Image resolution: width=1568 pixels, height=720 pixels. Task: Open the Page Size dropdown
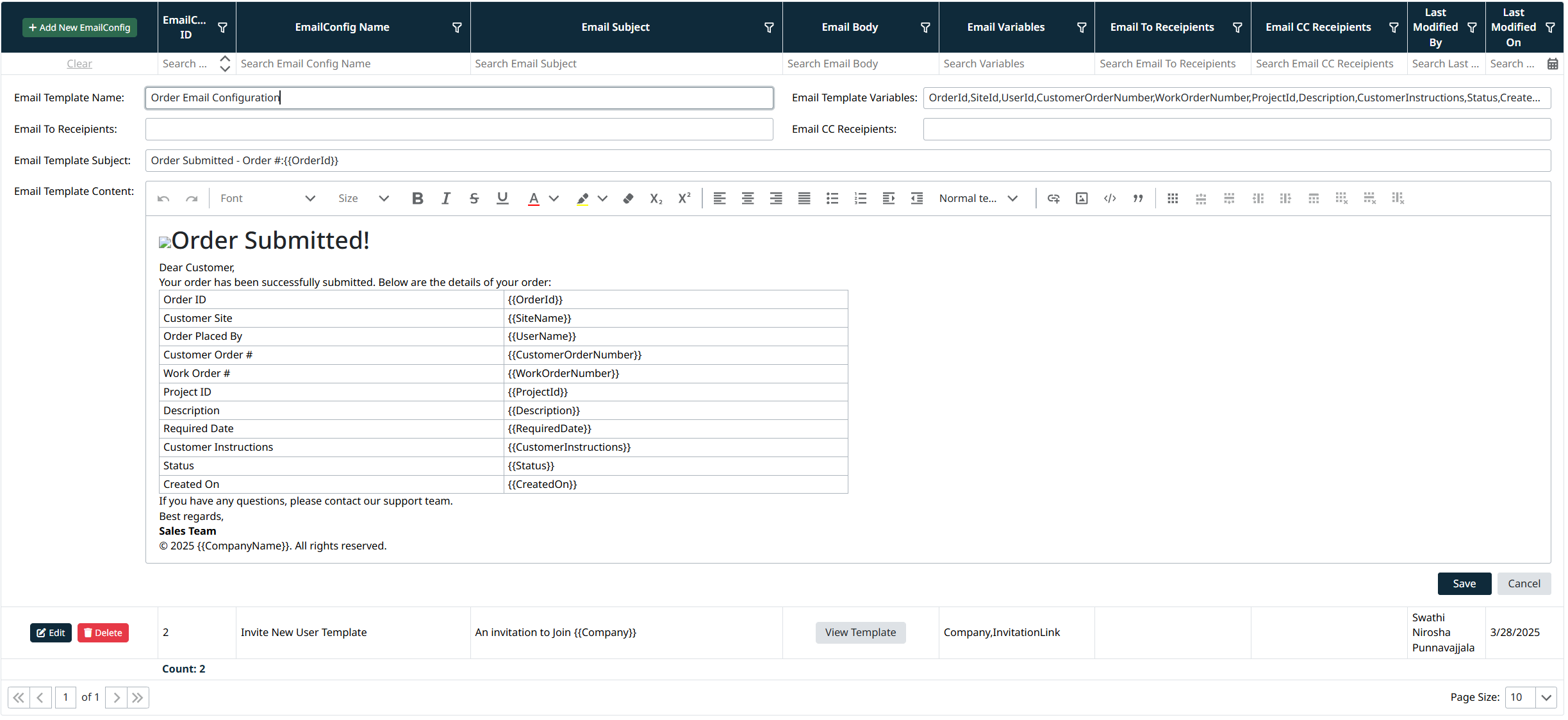[x=1546, y=698]
